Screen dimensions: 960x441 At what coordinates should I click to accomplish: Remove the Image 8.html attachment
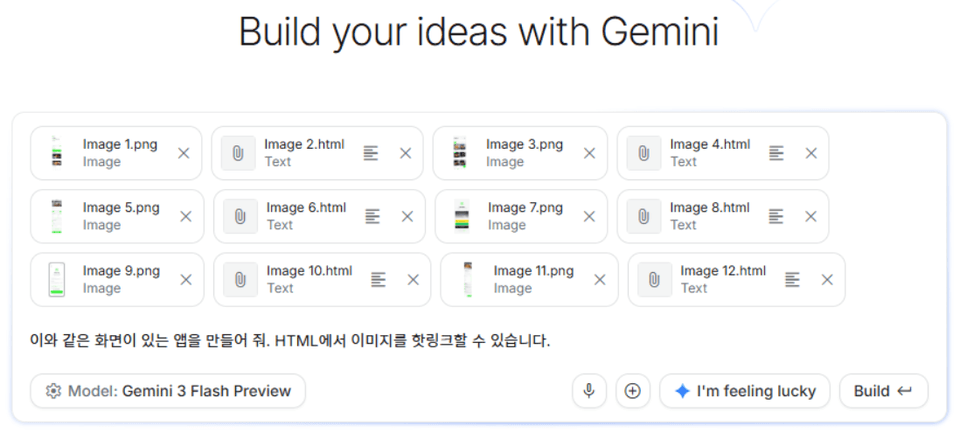pos(811,216)
